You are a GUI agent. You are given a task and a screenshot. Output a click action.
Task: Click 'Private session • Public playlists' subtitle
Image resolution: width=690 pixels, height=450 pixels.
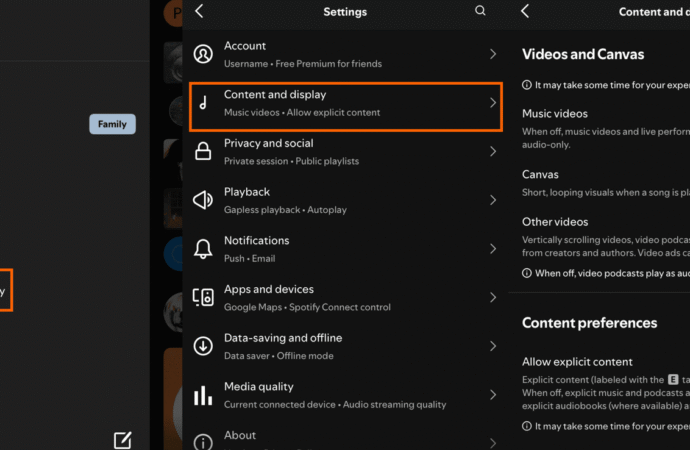tap(291, 161)
